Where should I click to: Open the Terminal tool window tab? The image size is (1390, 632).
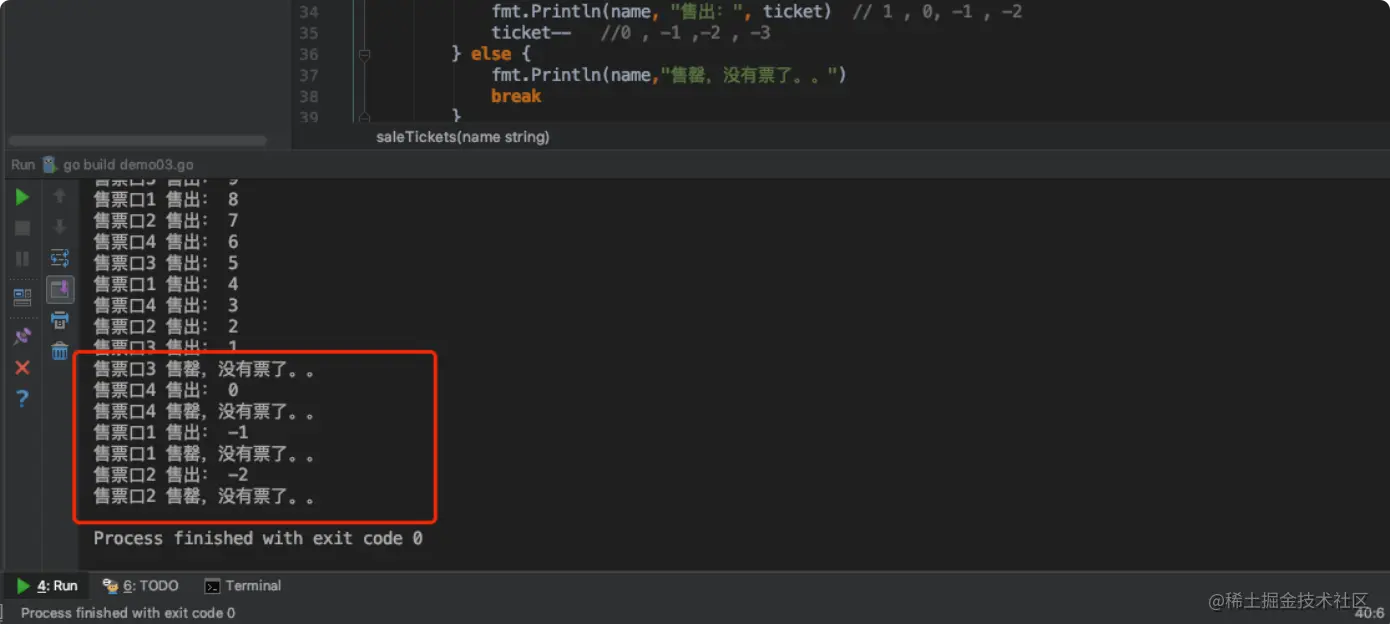click(x=243, y=586)
